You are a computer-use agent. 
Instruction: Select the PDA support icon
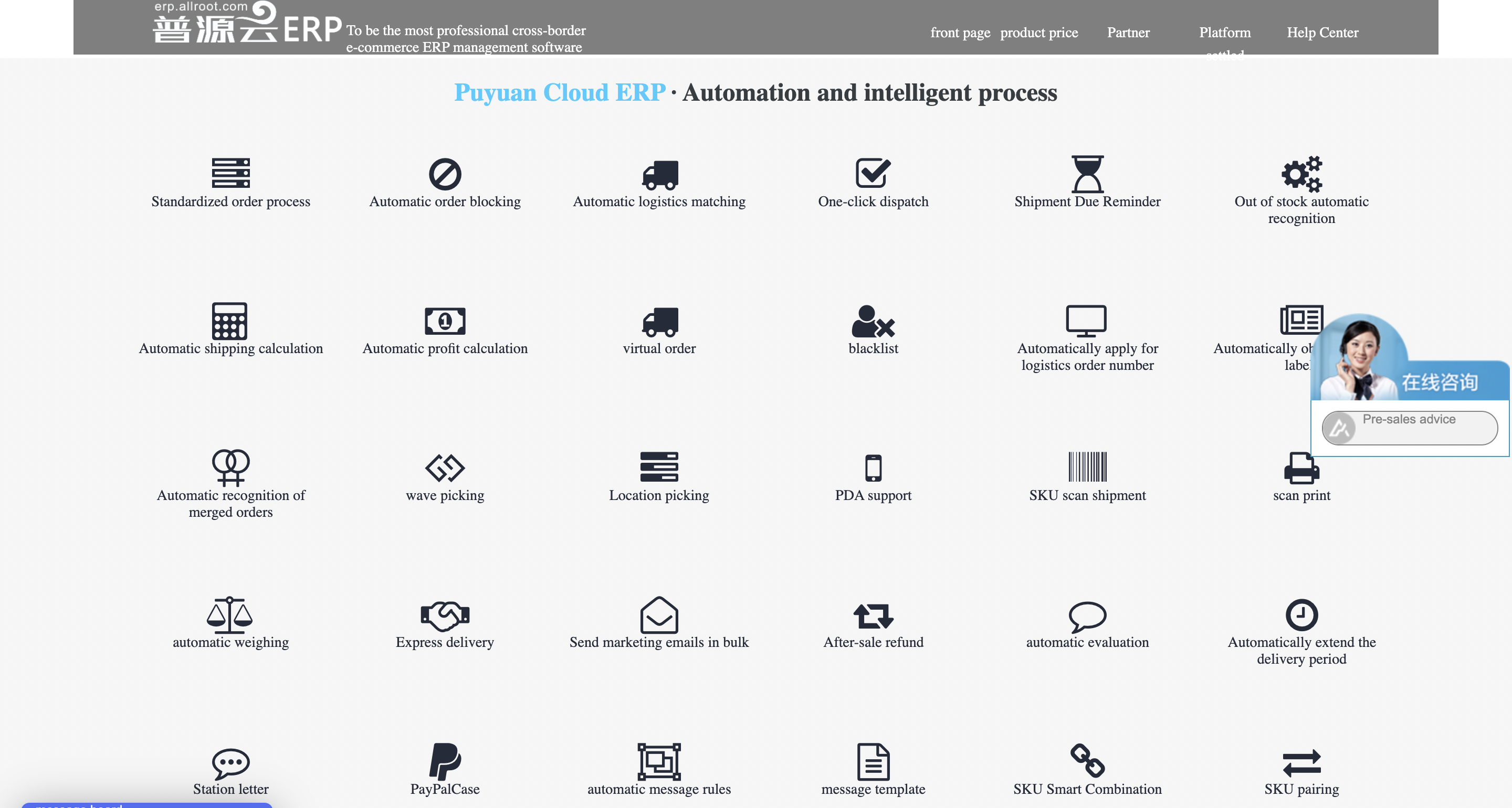pyautogui.click(x=872, y=466)
